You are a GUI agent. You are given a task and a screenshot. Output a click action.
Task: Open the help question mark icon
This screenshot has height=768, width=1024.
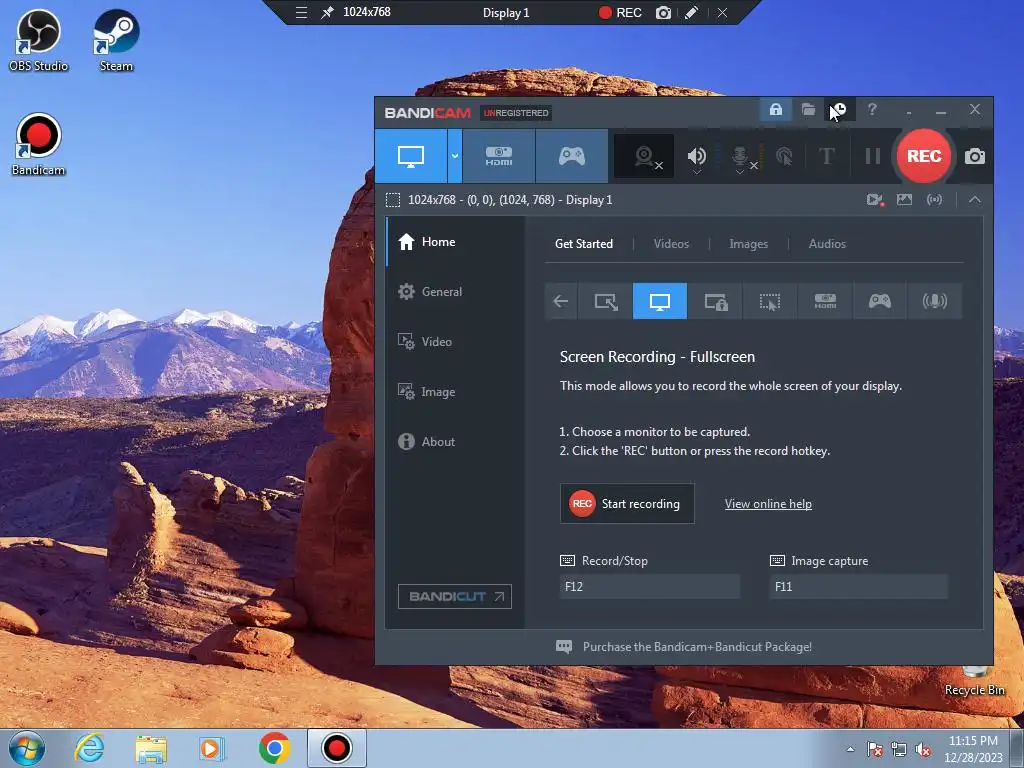872,110
